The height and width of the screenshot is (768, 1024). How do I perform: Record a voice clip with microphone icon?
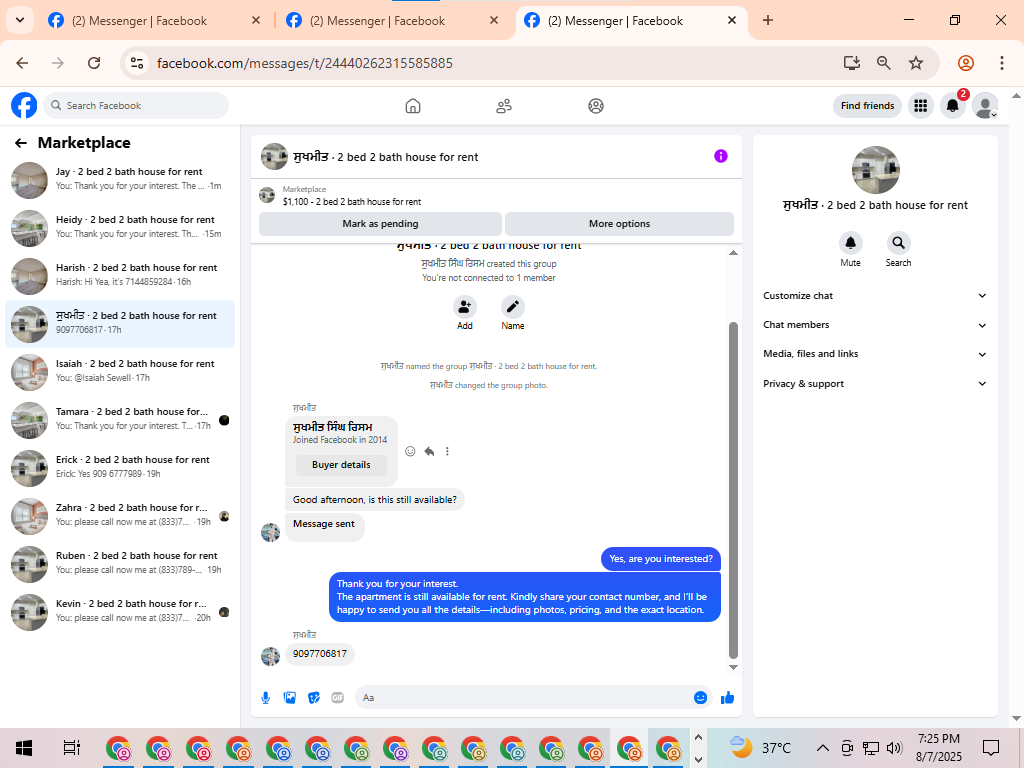[x=266, y=698]
